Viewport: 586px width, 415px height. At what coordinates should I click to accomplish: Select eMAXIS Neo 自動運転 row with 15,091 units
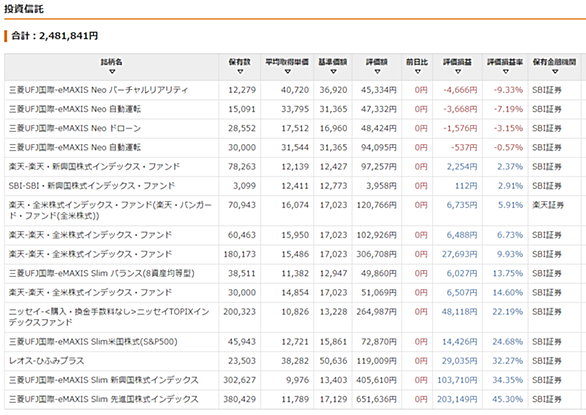point(75,109)
